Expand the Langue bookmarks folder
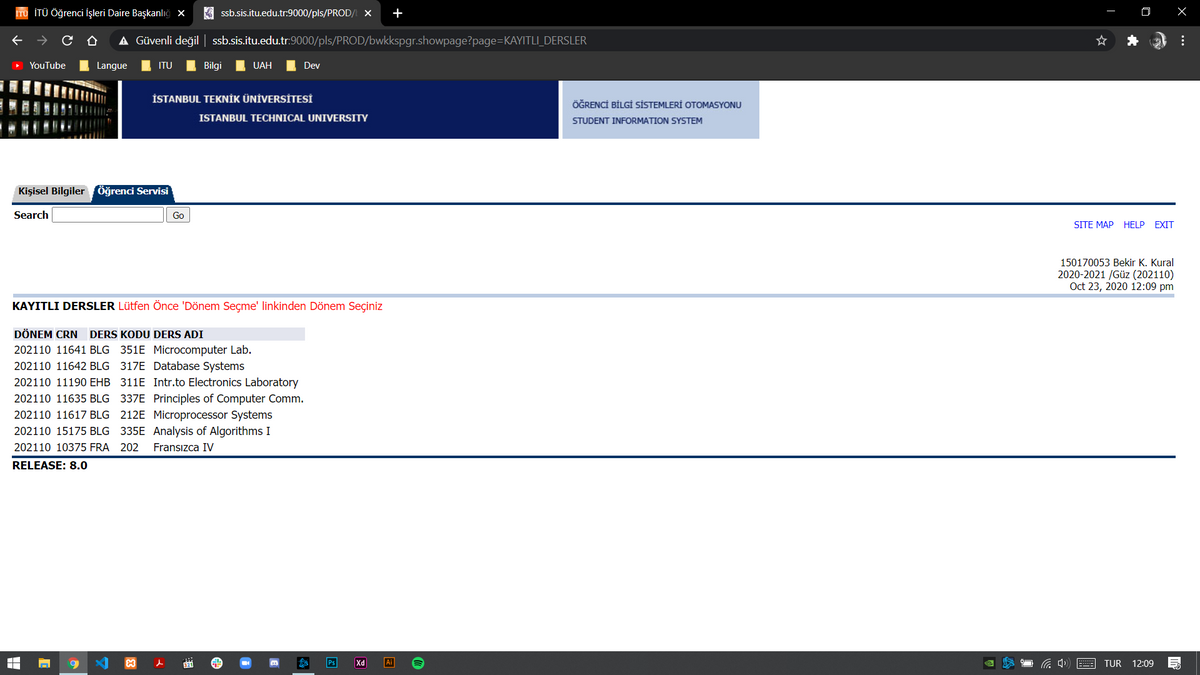This screenshot has height=675, width=1200. click(104, 66)
